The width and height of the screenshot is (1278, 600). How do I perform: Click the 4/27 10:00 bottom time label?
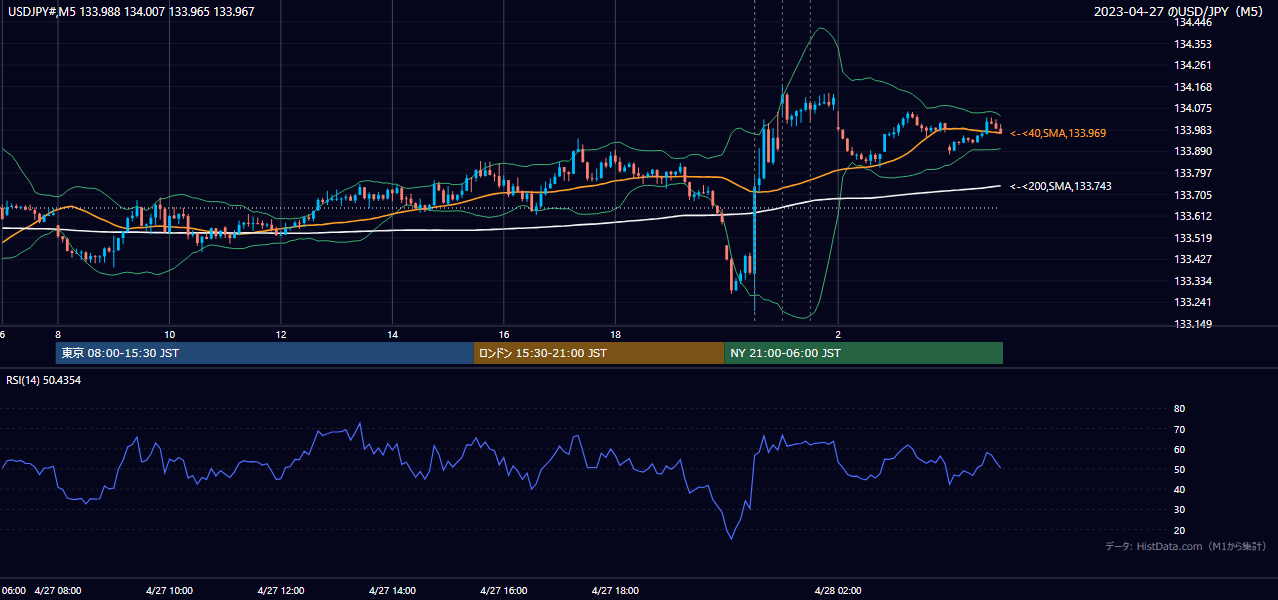pyautogui.click(x=170, y=591)
